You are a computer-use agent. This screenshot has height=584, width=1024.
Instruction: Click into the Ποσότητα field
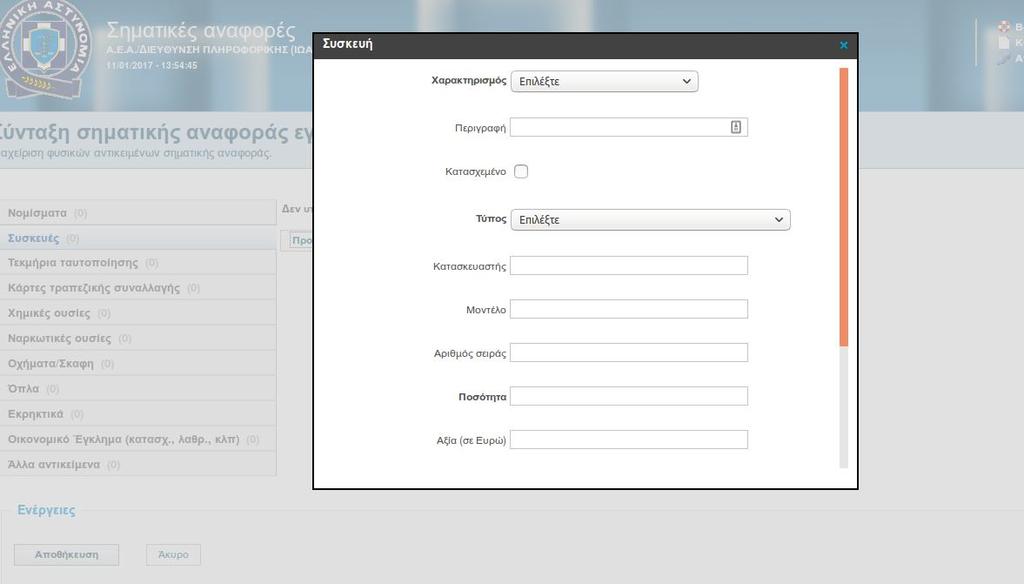(x=628, y=396)
